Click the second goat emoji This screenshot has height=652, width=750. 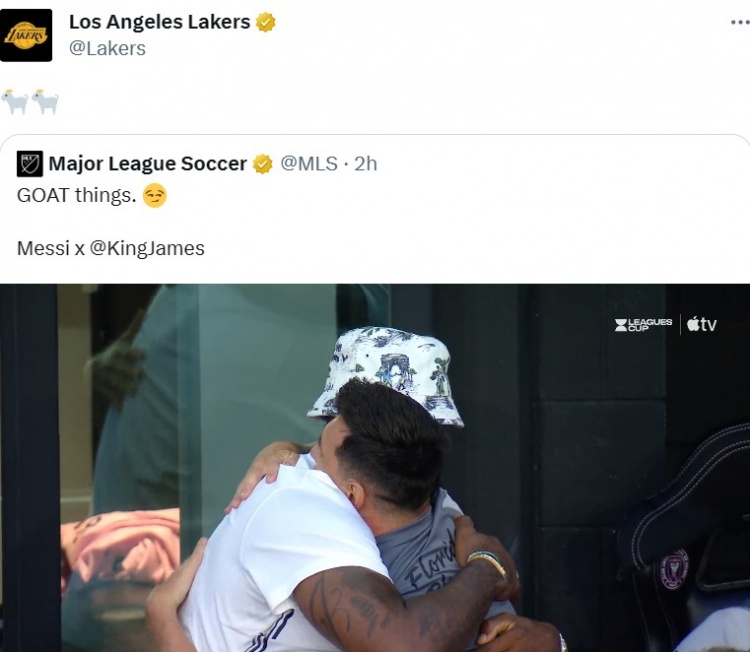pyautogui.click(x=45, y=102)
